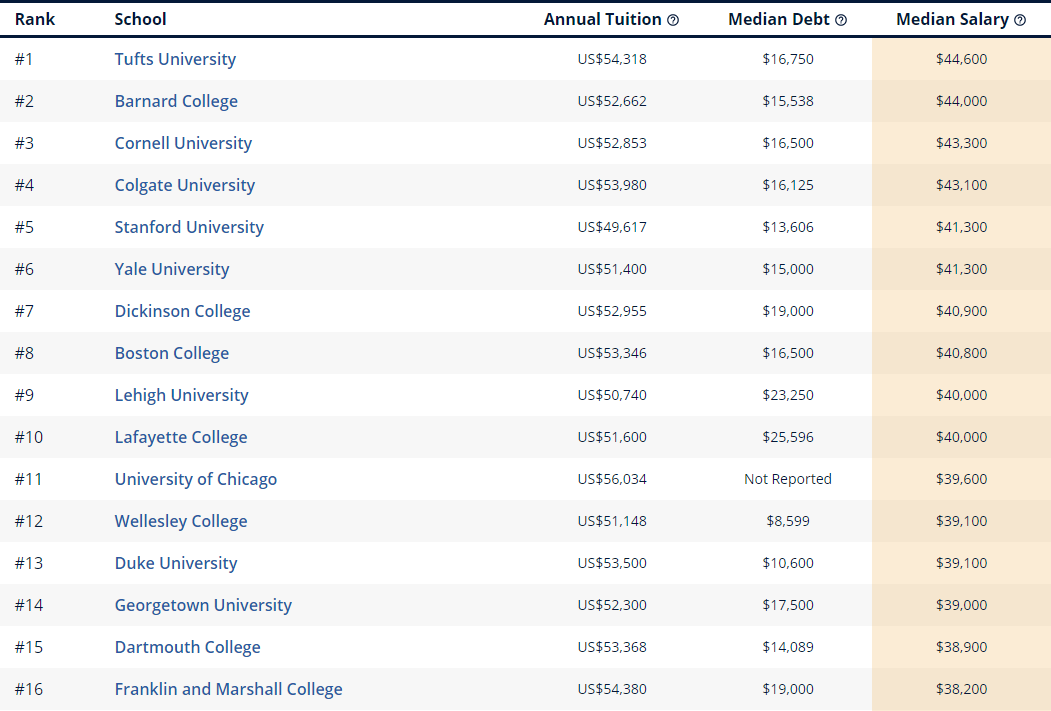Viewport: 1051px width, 711px height.
Task: Click the Annual Tuition help icon
Action: click(x=673, y=20)
